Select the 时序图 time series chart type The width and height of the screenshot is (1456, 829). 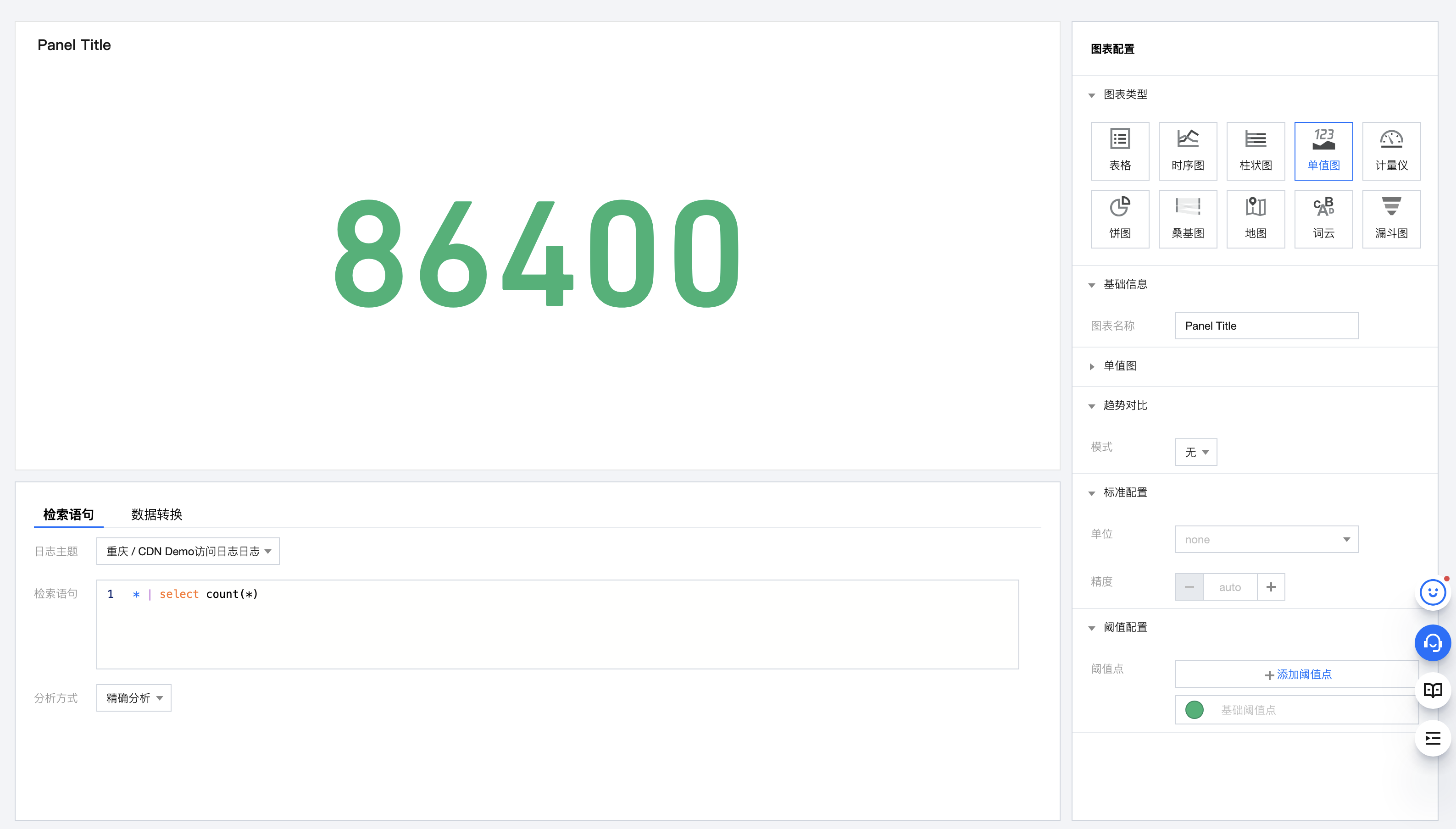click(x=1187, y=151)
